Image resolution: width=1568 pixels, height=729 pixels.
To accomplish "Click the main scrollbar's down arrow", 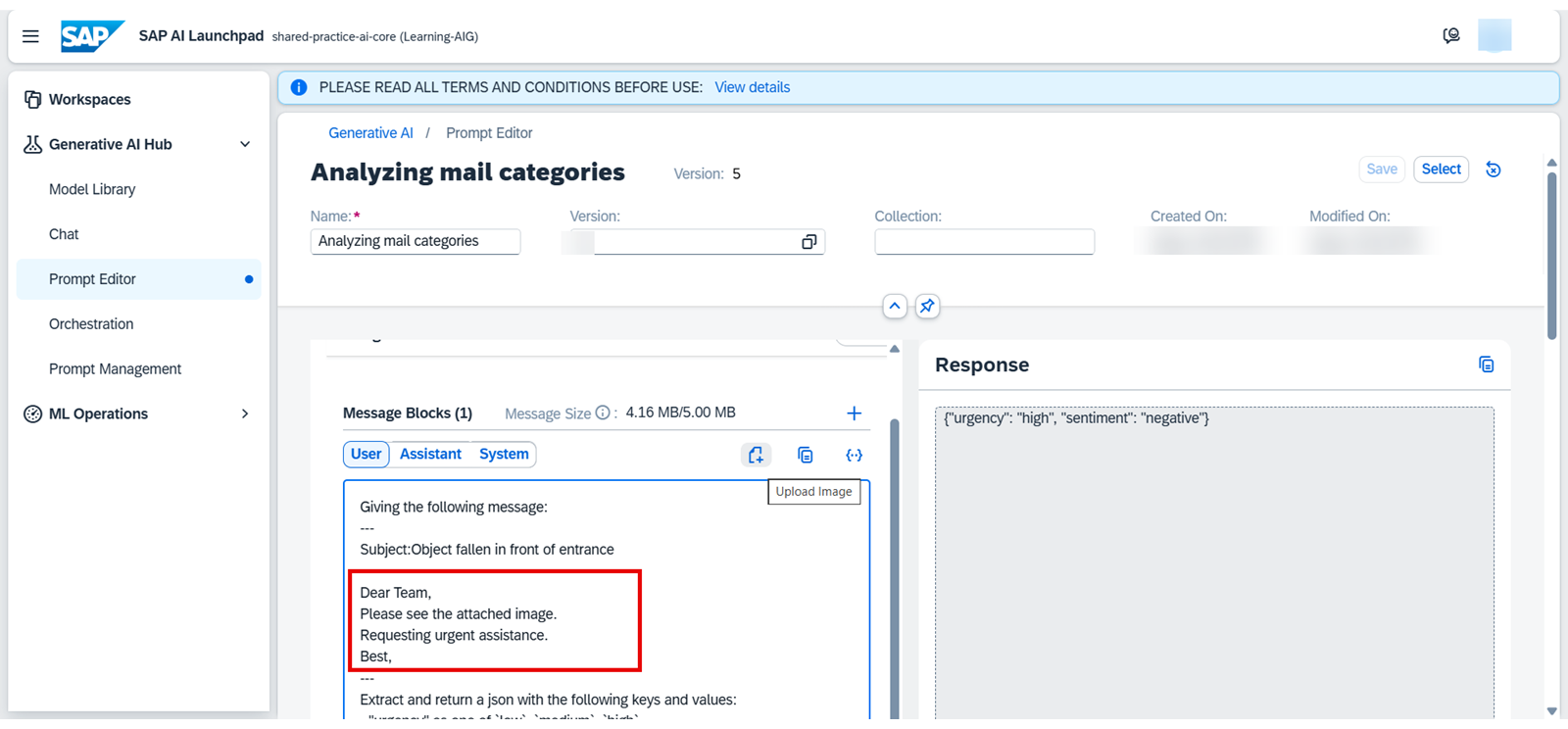I will click(x=1551, y=711).
